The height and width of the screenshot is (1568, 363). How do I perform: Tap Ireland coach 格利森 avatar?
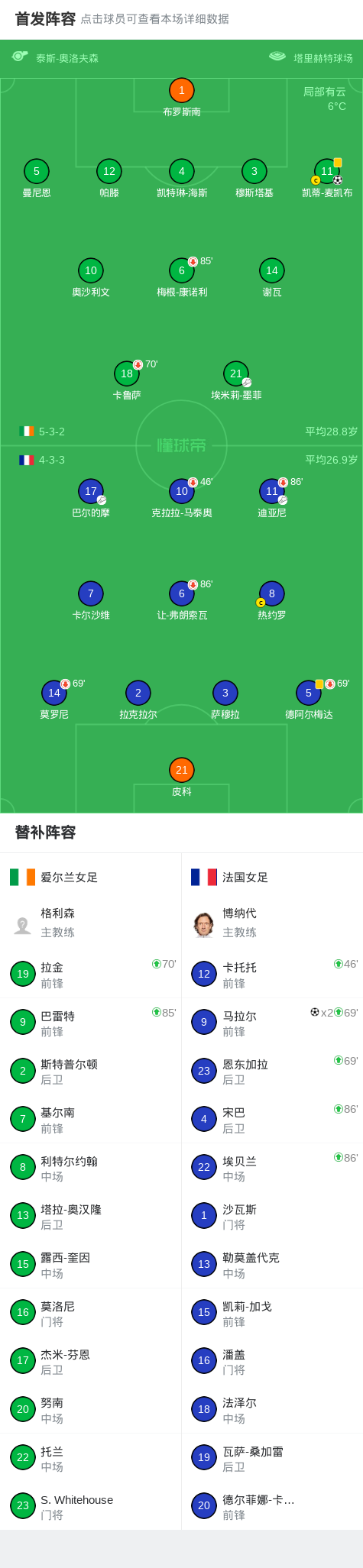point(23,924)
